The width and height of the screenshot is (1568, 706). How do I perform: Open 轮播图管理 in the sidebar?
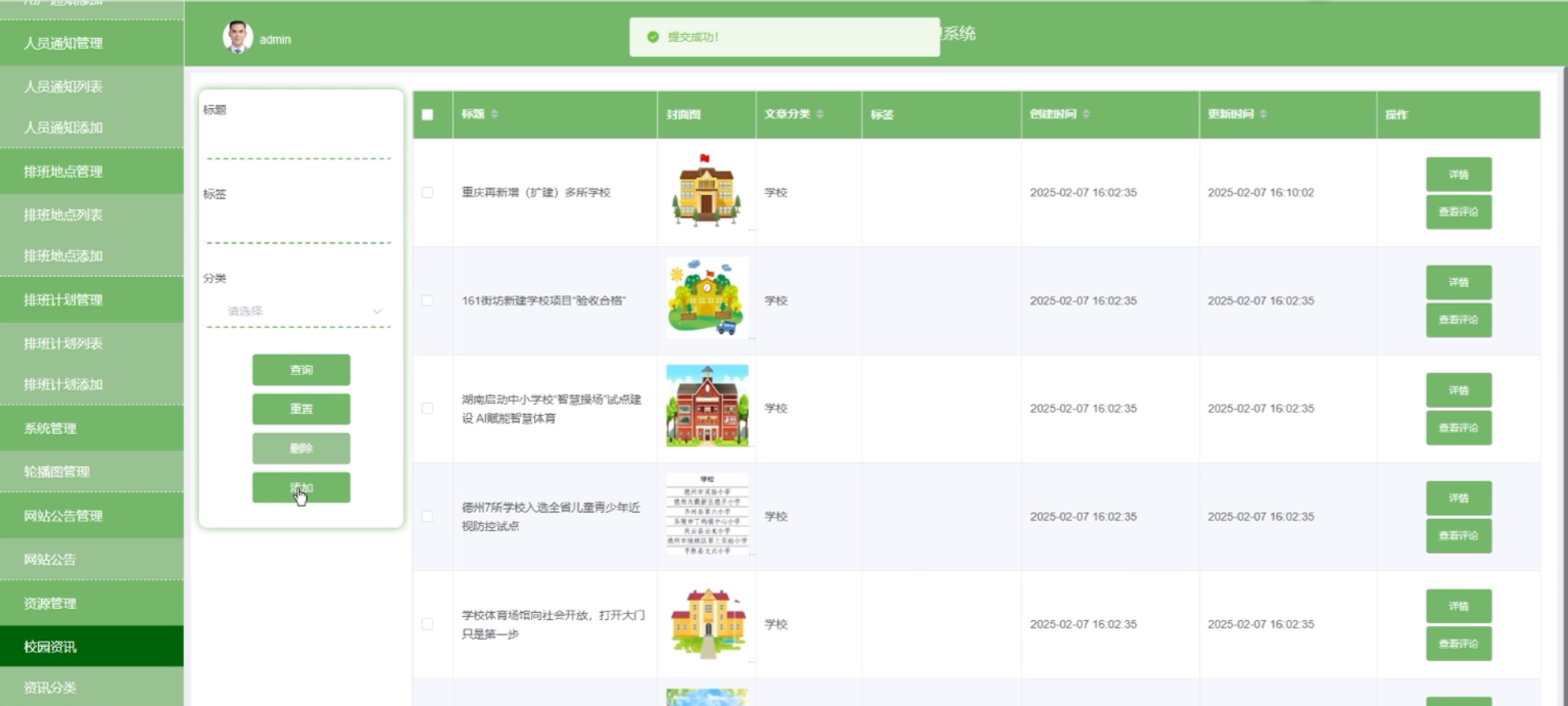[x=56, y=472]
